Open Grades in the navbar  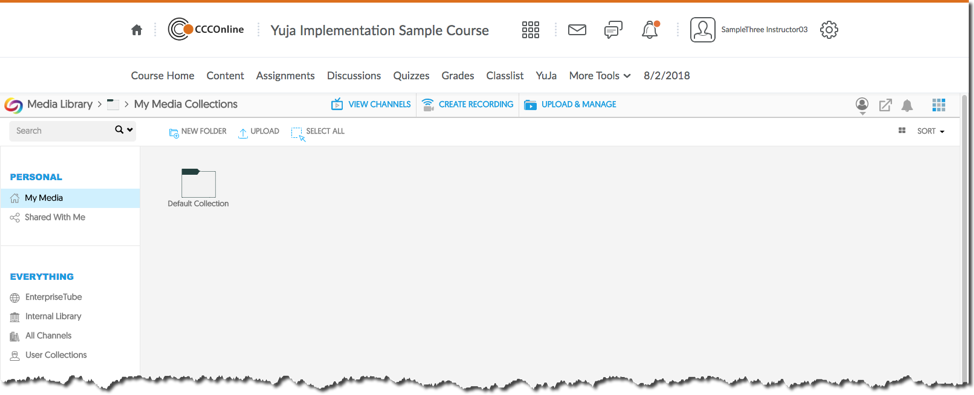coord(458,76)
